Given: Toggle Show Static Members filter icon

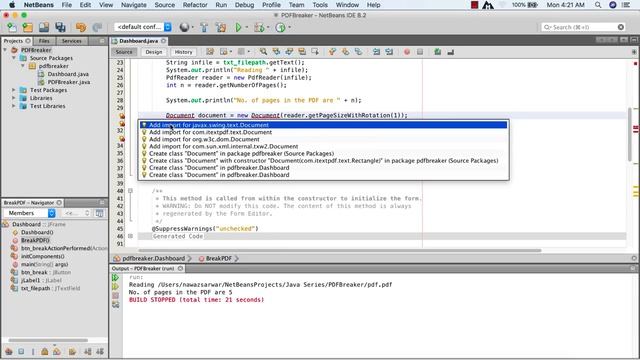Looking at the screenshot, I should click(x=33, y=351).
